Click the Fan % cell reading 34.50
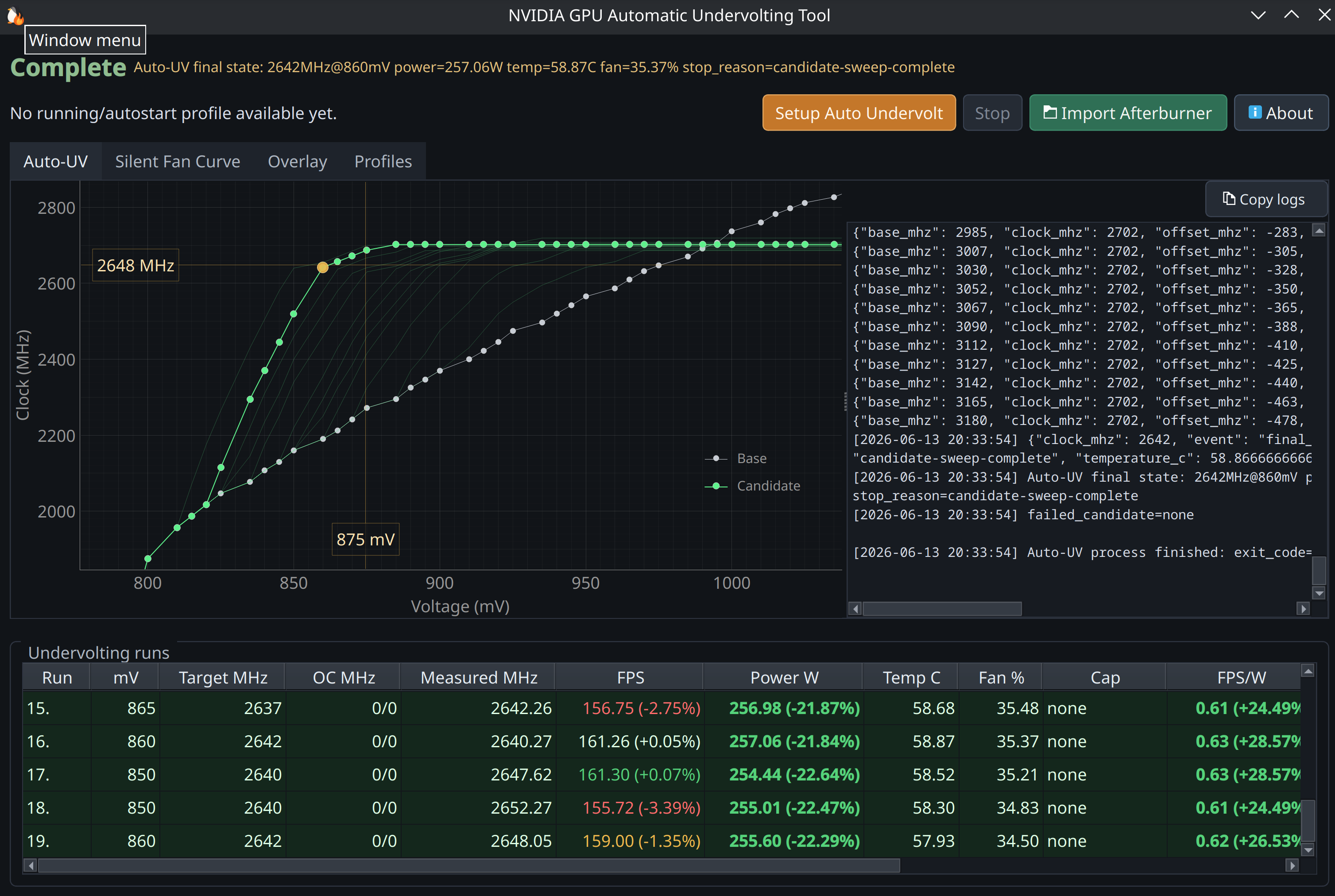 [x=1000, y=841]
